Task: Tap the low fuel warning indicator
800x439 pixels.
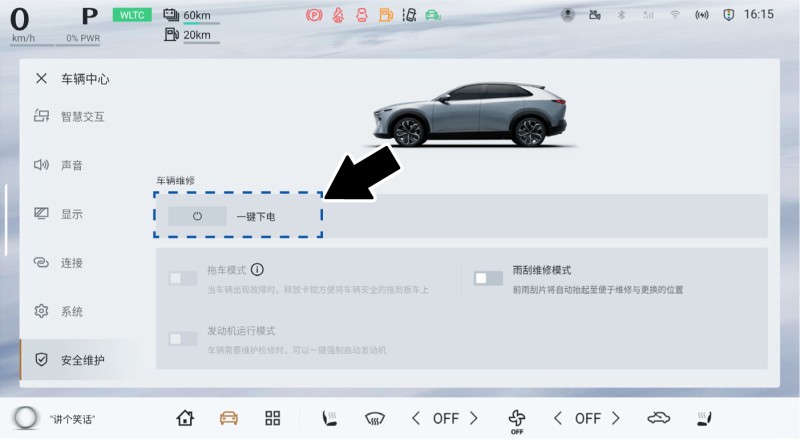Action: tap(386, 15)
